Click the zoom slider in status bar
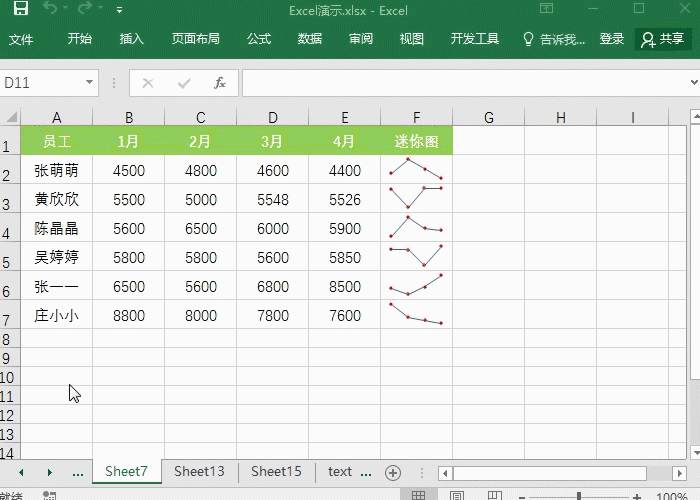The width and height of the screenshot is (700, 500). tap(578, 496)
